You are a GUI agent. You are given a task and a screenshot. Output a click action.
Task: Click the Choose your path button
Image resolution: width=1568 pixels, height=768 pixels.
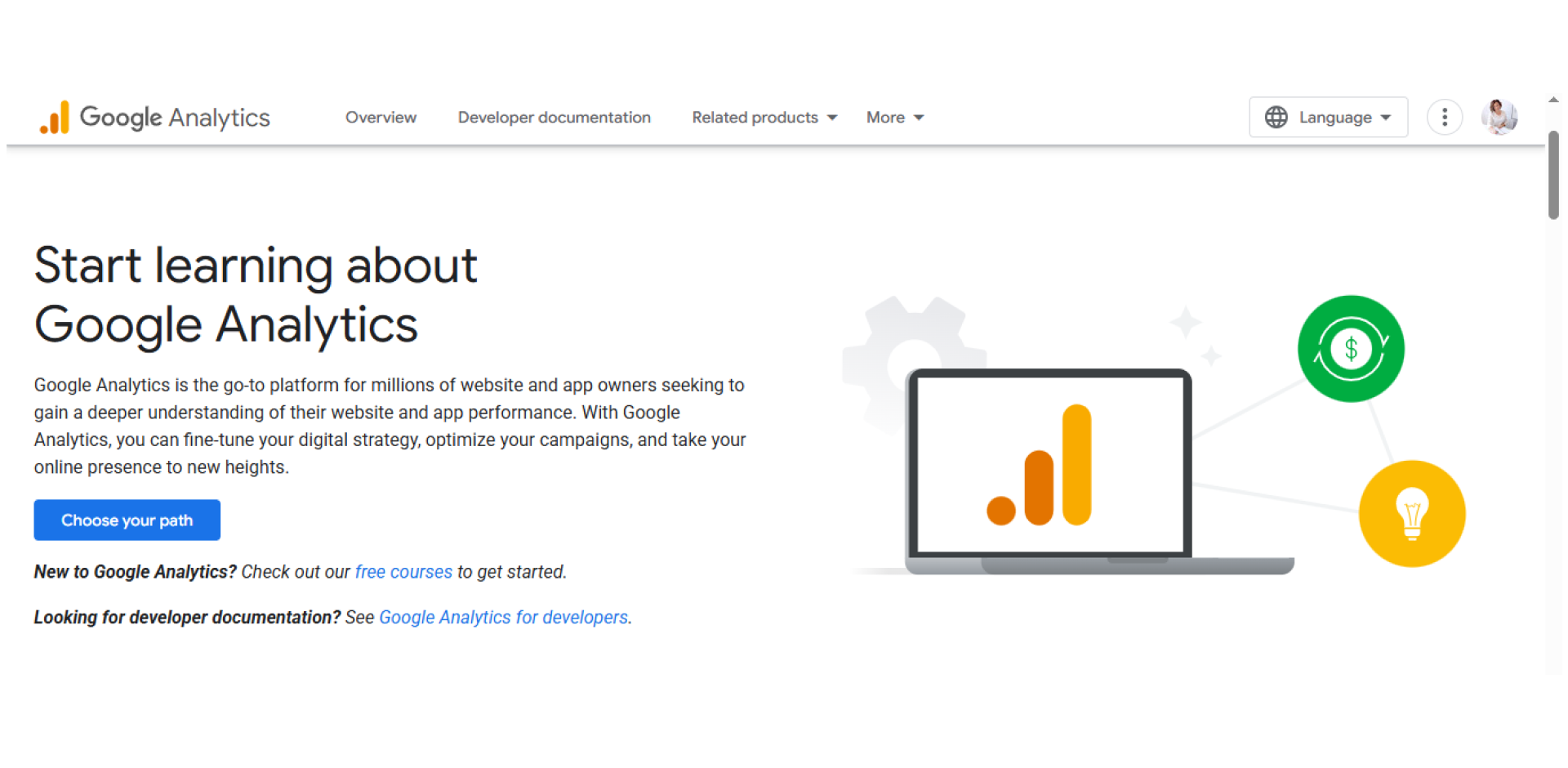coord(127,520)
